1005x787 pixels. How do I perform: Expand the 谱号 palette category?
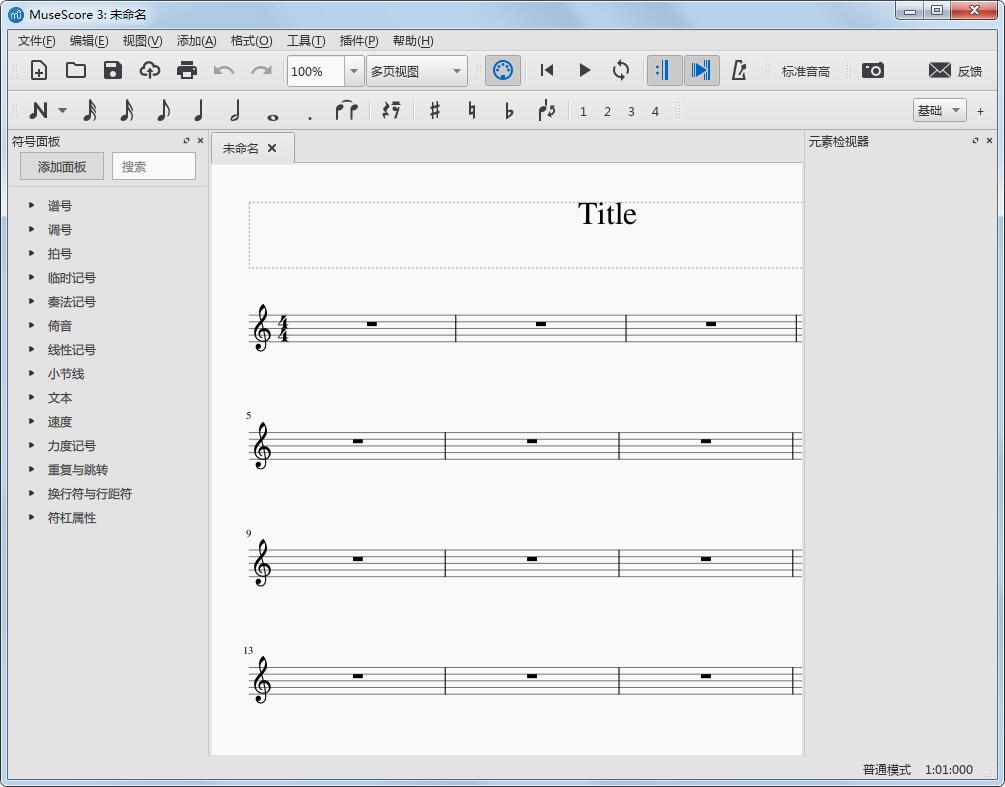click(60, 206)
